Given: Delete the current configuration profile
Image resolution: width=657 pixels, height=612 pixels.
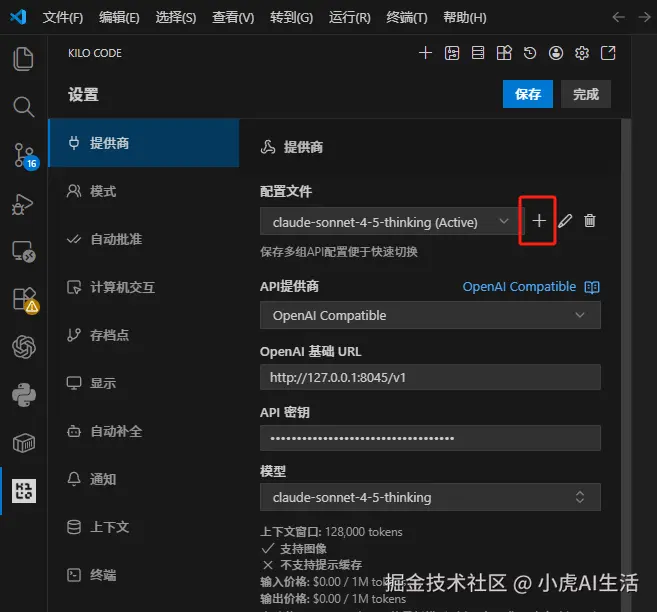Looking at the screenshot, I should click(x=590, y=220).
